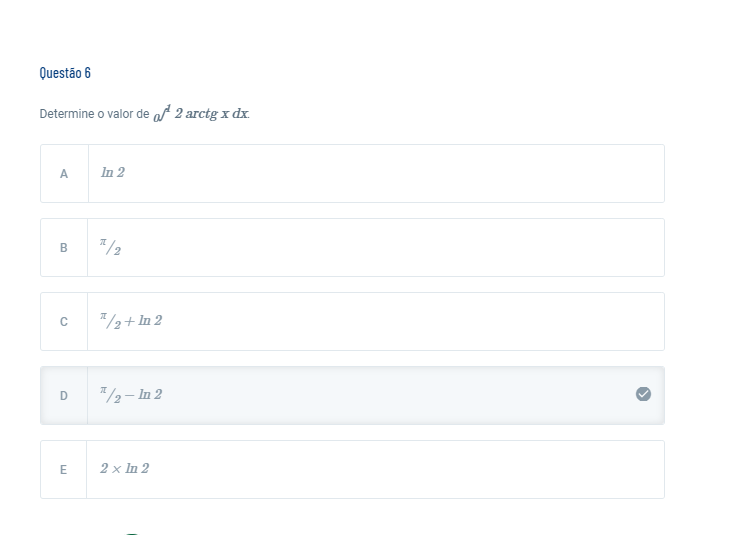Click the minus sign in option D

click(x=130, y=396)
